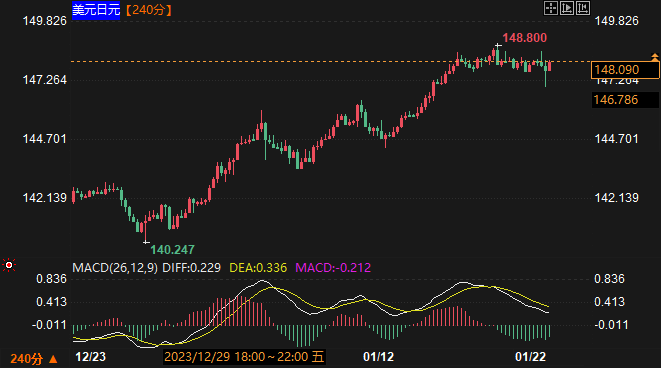This screenshot has width=661, height=368.
Task: Click the DIFF:0.229 indicator value
Action: pos(191,268)
